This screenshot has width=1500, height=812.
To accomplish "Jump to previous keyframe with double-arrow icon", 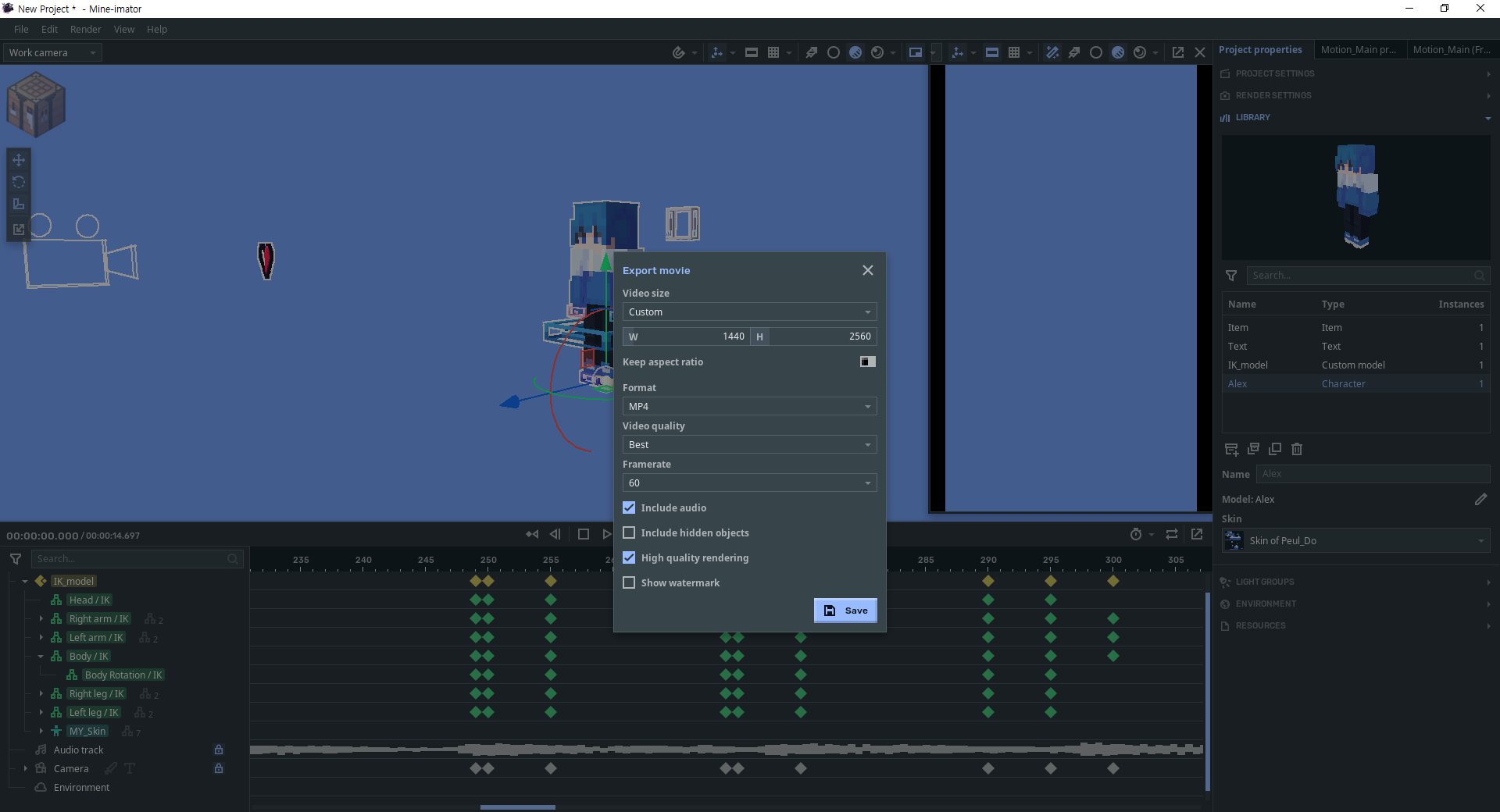I will tap(532, 534).
